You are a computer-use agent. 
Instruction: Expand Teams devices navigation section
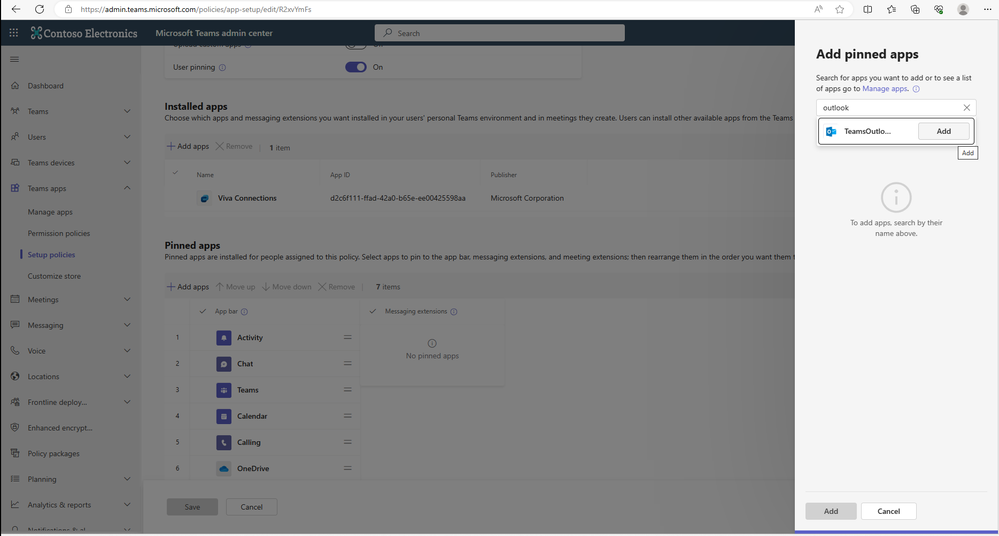pyautogui.click(x=127, y=163)
